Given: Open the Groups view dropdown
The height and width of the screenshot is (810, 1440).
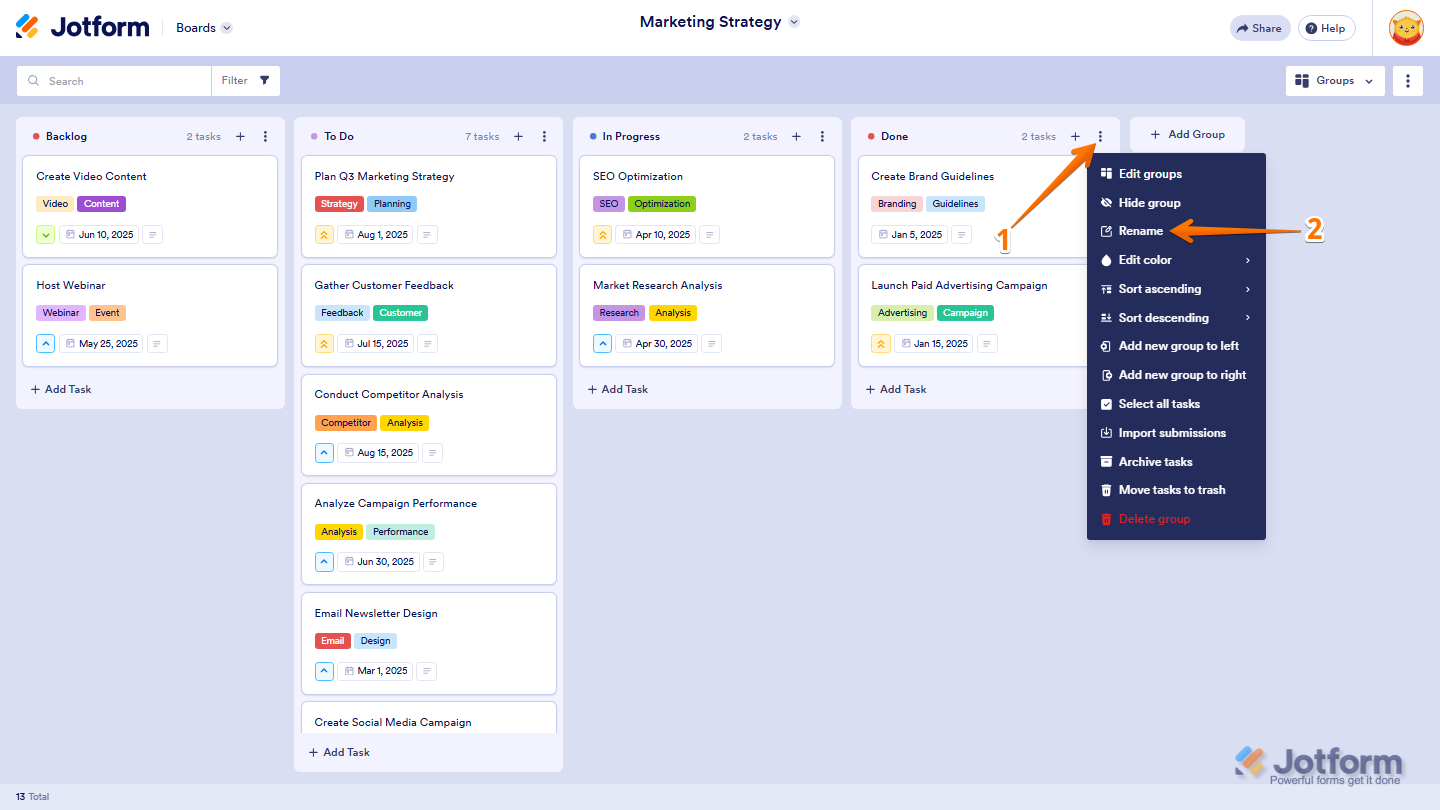Looking at the screenshot, I should pos(1335,81).
